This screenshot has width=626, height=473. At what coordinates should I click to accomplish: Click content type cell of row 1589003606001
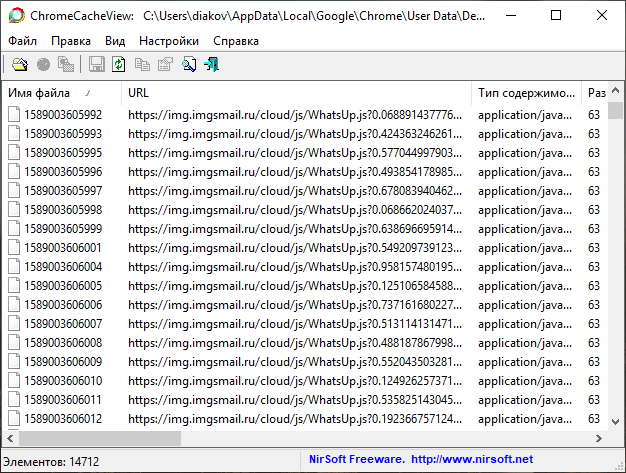525,248
